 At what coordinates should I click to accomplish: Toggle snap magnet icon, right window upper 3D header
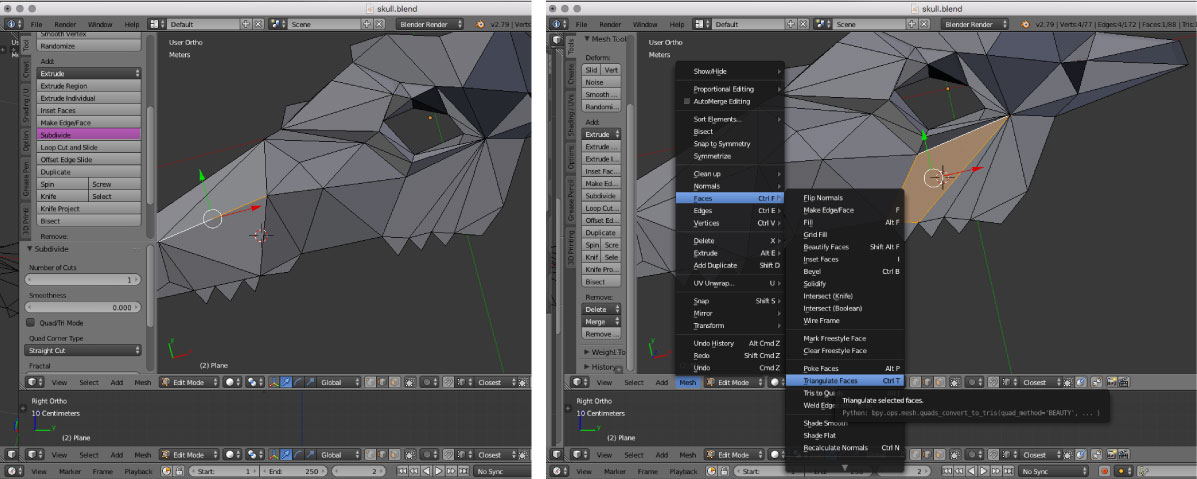(993, 382)
